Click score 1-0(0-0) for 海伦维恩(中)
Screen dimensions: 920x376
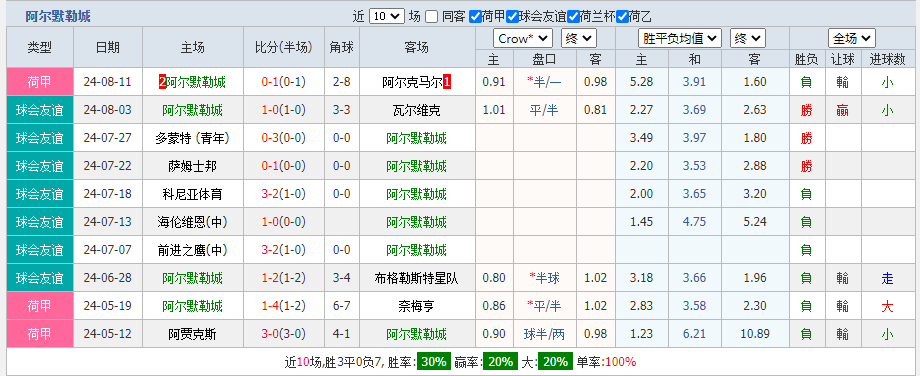point(284,222)
